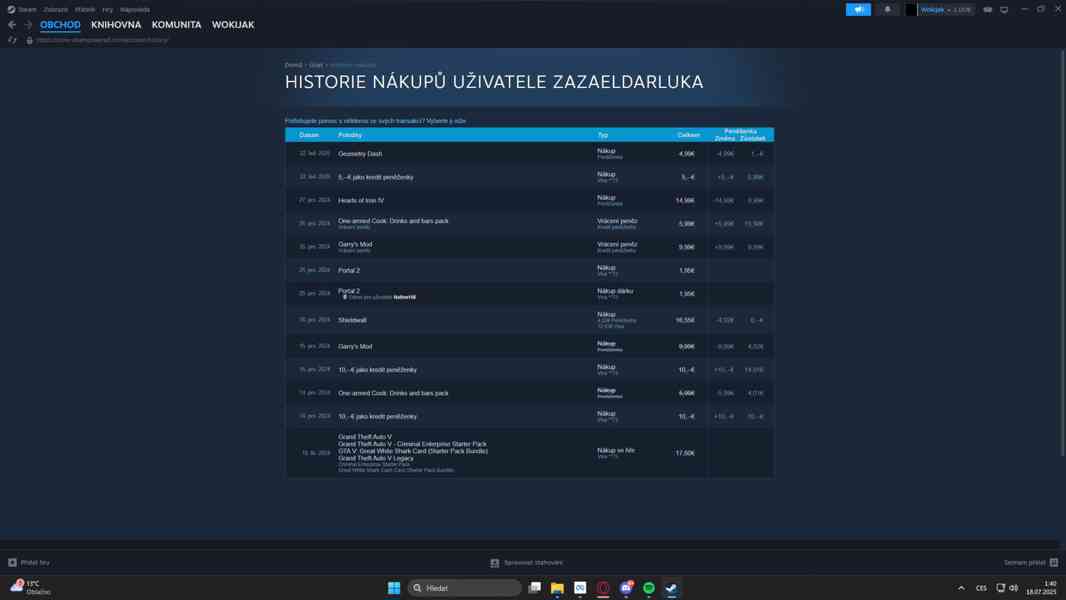Switch keyboard language CES indicator

981,588
